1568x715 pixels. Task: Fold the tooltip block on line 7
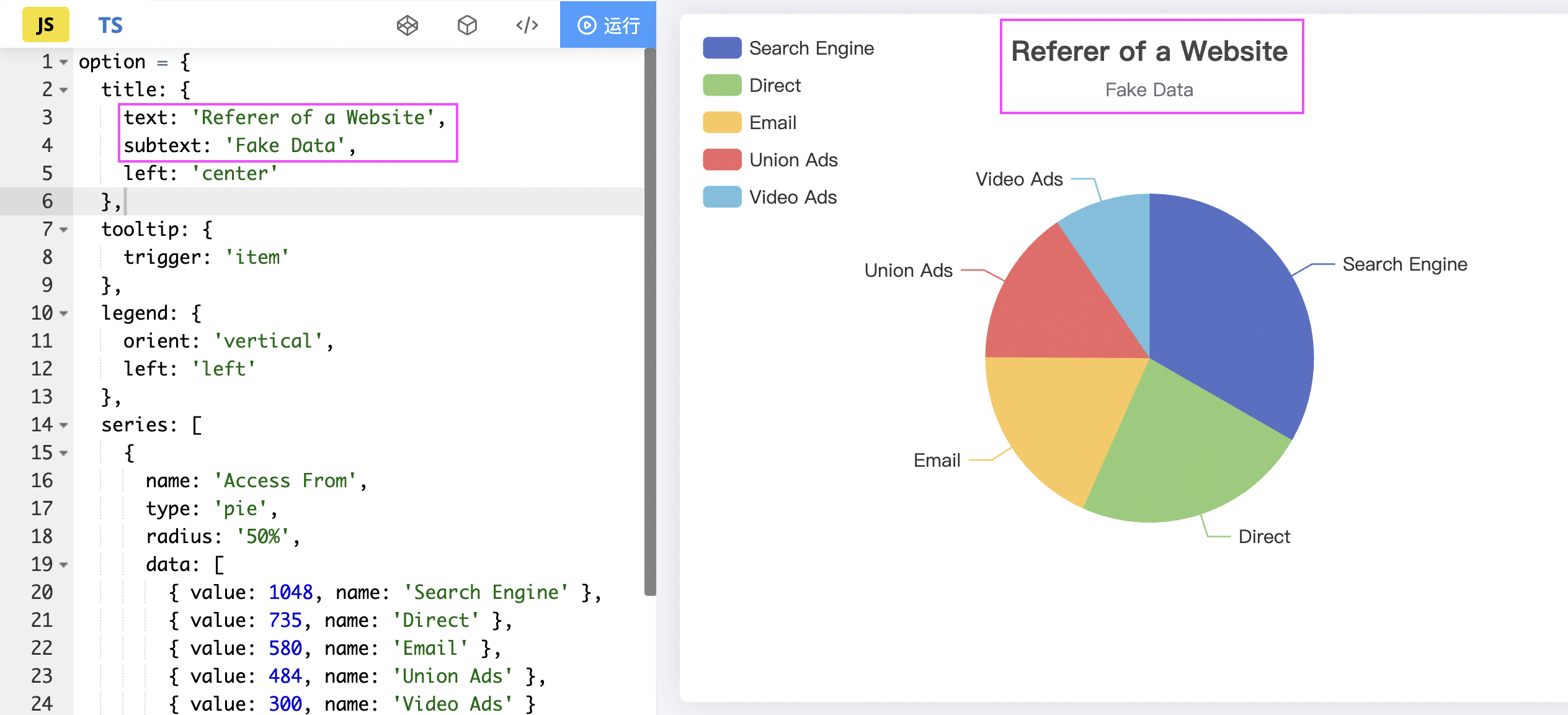[x=63, y=230]
